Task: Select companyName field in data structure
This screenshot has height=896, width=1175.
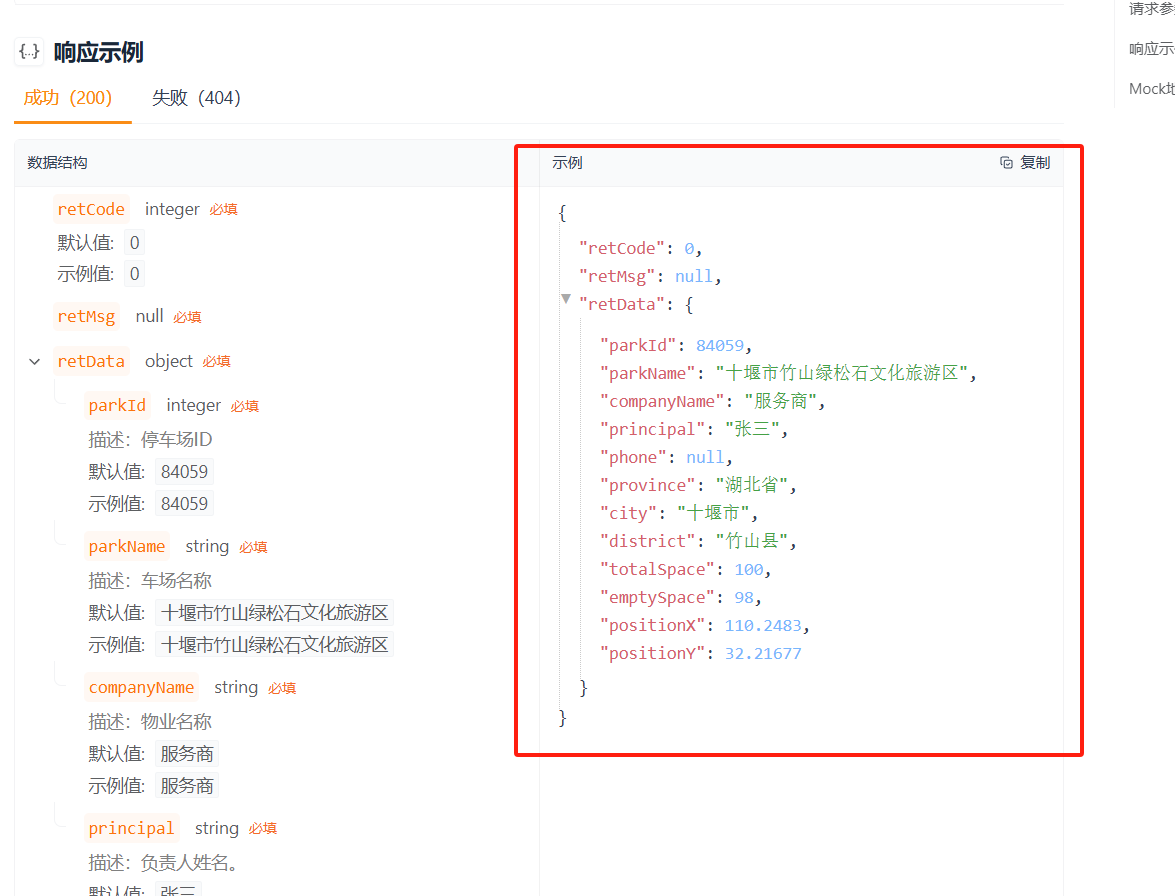Action: (141, 687)
